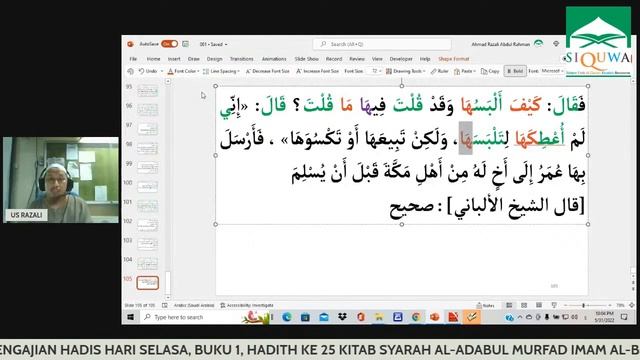Switch to the Review tab
The width and height of the screenshot is (640, 360).
[357, 59]
